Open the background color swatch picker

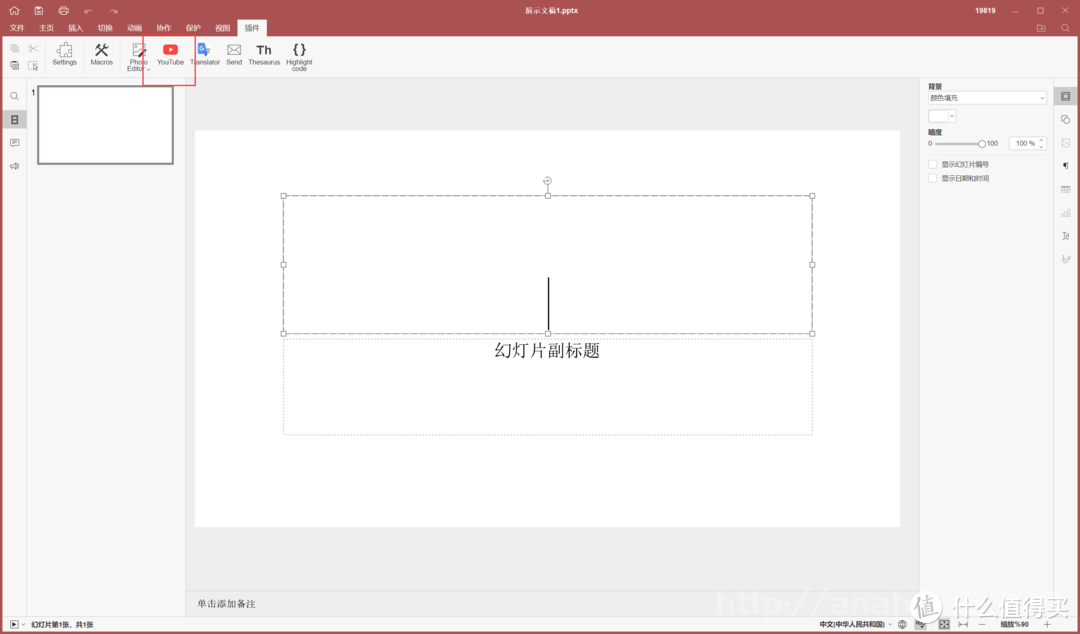click(x=942, y=116)
